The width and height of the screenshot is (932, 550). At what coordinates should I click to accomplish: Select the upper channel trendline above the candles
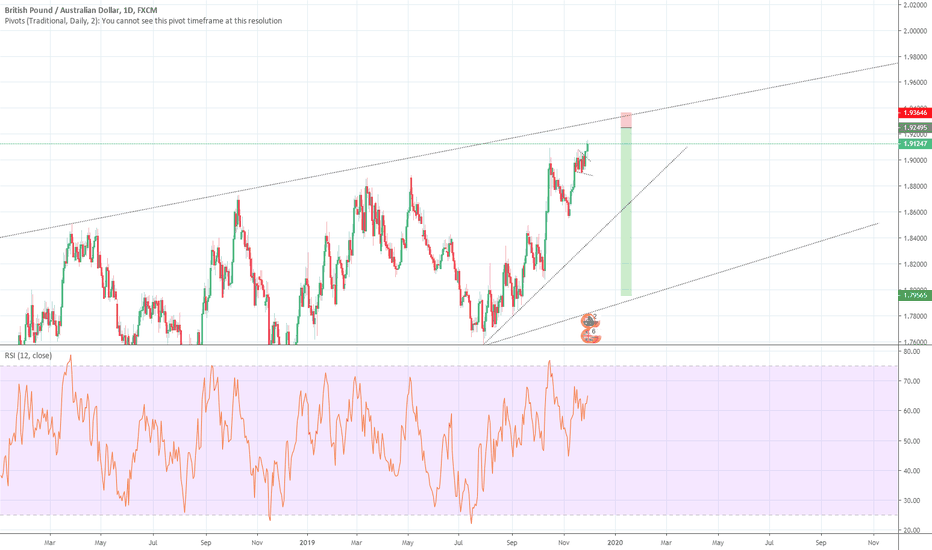click(300, 178)
